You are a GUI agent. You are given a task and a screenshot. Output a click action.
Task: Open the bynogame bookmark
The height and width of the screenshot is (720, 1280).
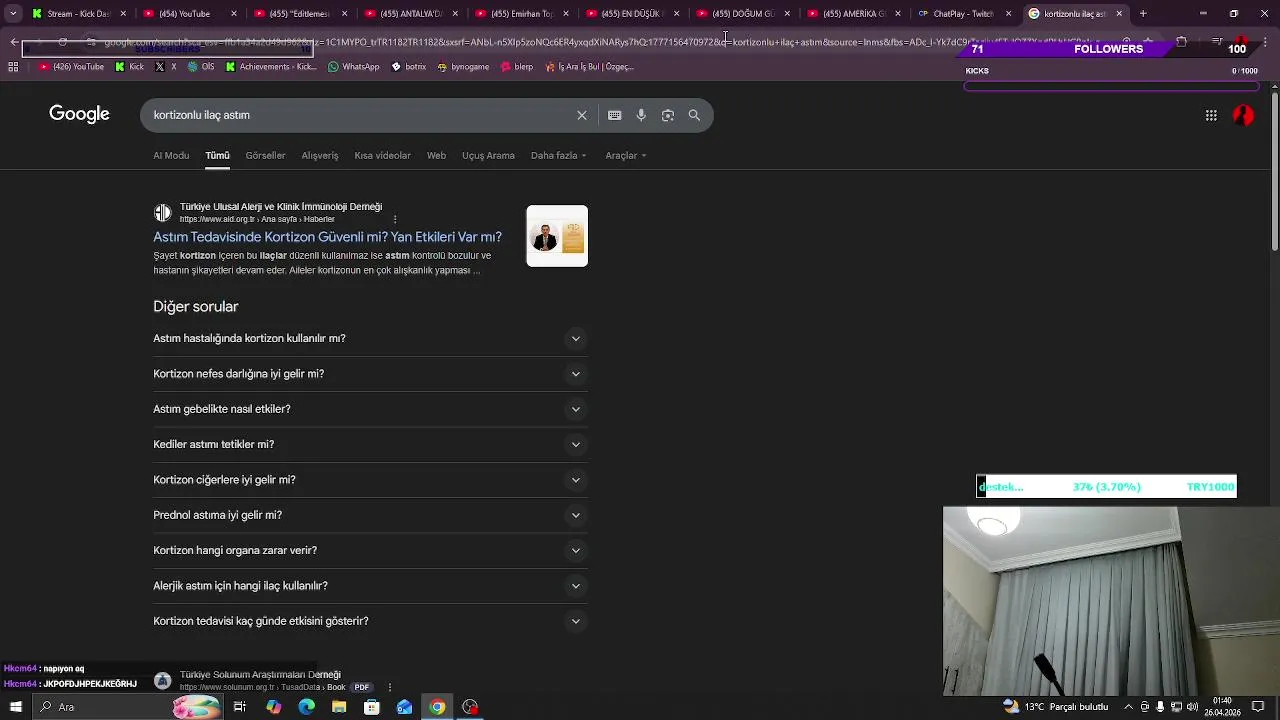coord(463,67)
